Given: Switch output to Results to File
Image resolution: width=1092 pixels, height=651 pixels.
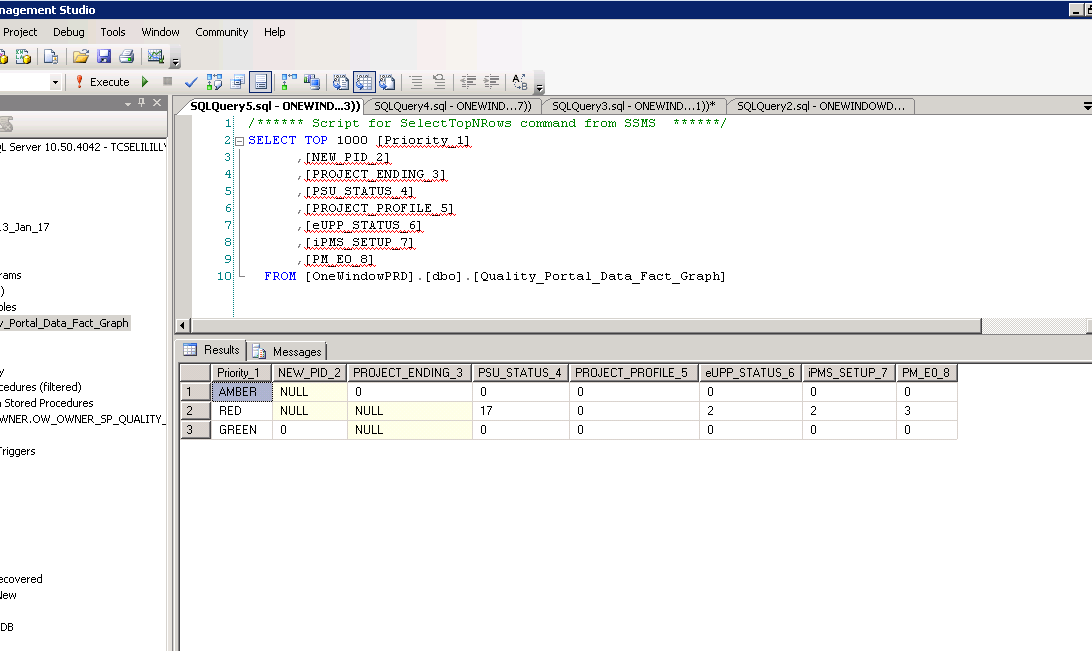Looking at the screenshot, I should pyautogui.click(x=387, y=82).
